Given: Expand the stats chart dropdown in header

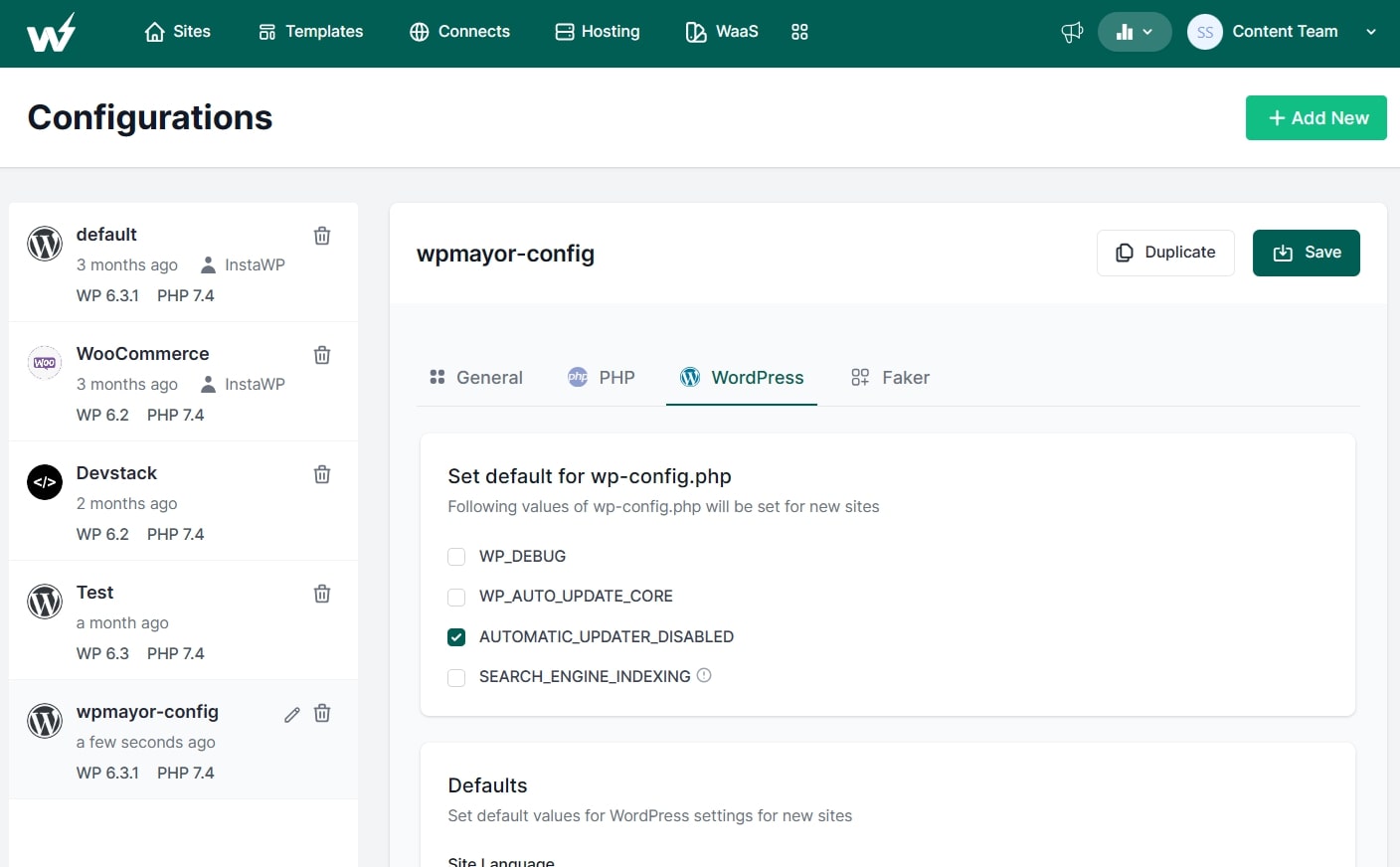Looking at the screenshot, I should (1135, 32).
